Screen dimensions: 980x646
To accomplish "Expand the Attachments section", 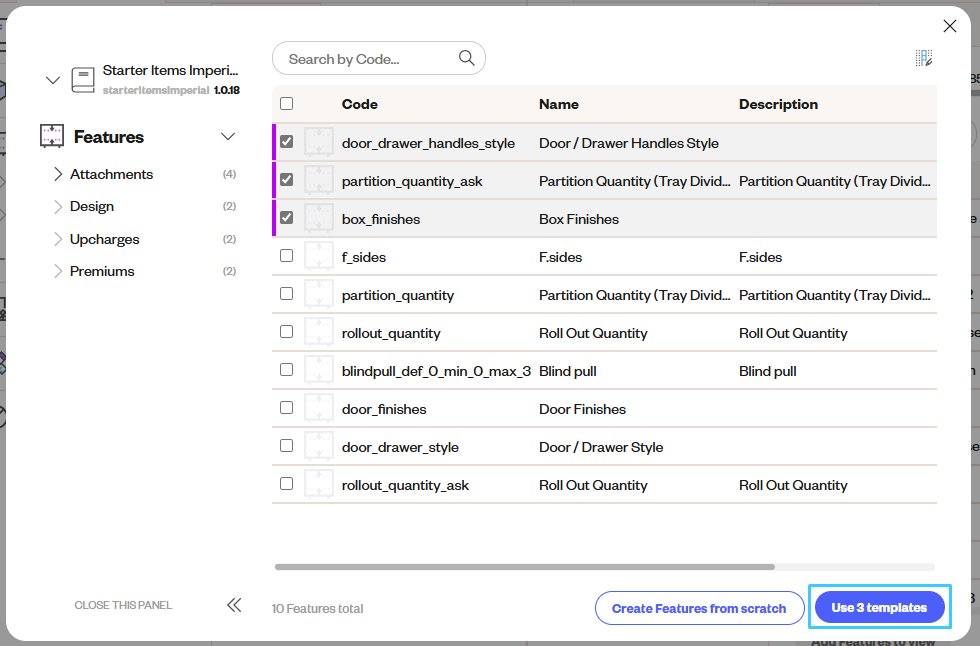I will [x=60, y=174].
